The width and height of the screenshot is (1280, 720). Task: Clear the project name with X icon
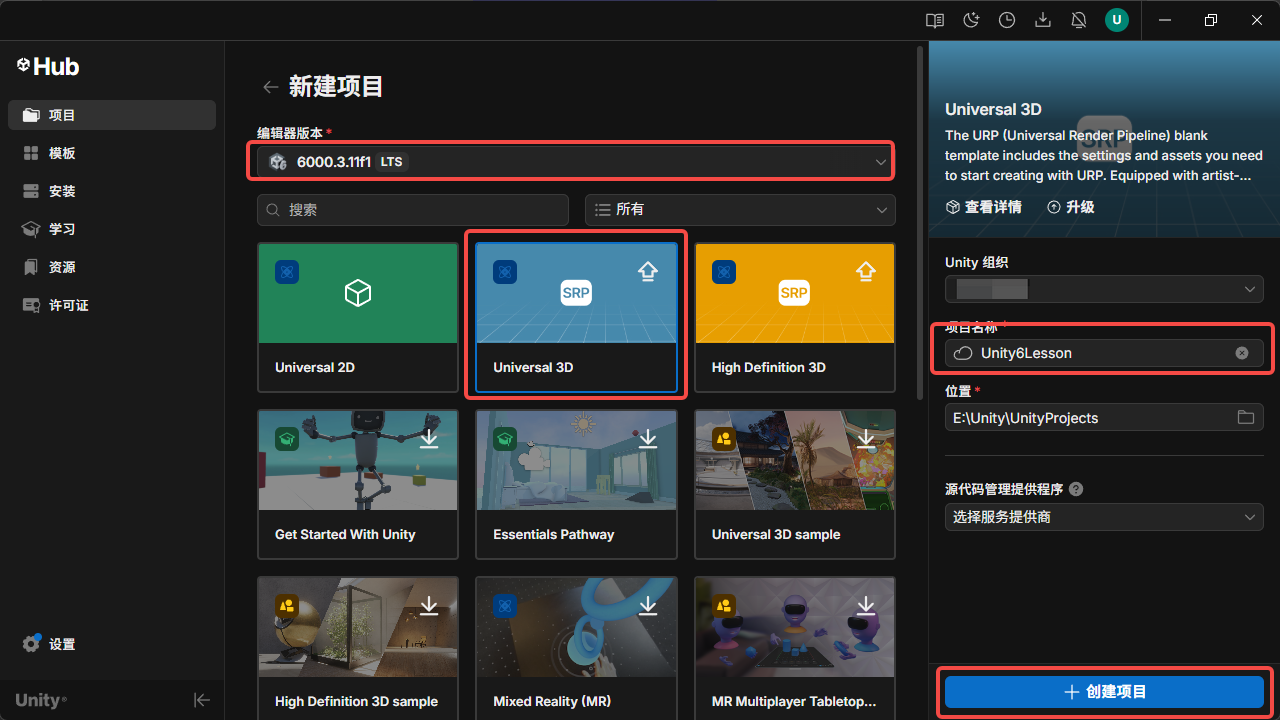pyautogui.click(x=1242, y=353)
